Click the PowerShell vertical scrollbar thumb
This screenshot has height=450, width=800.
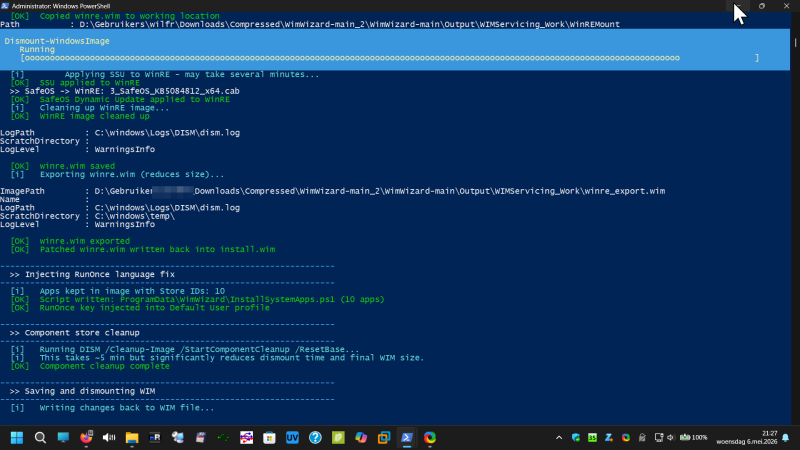[795, 43]
